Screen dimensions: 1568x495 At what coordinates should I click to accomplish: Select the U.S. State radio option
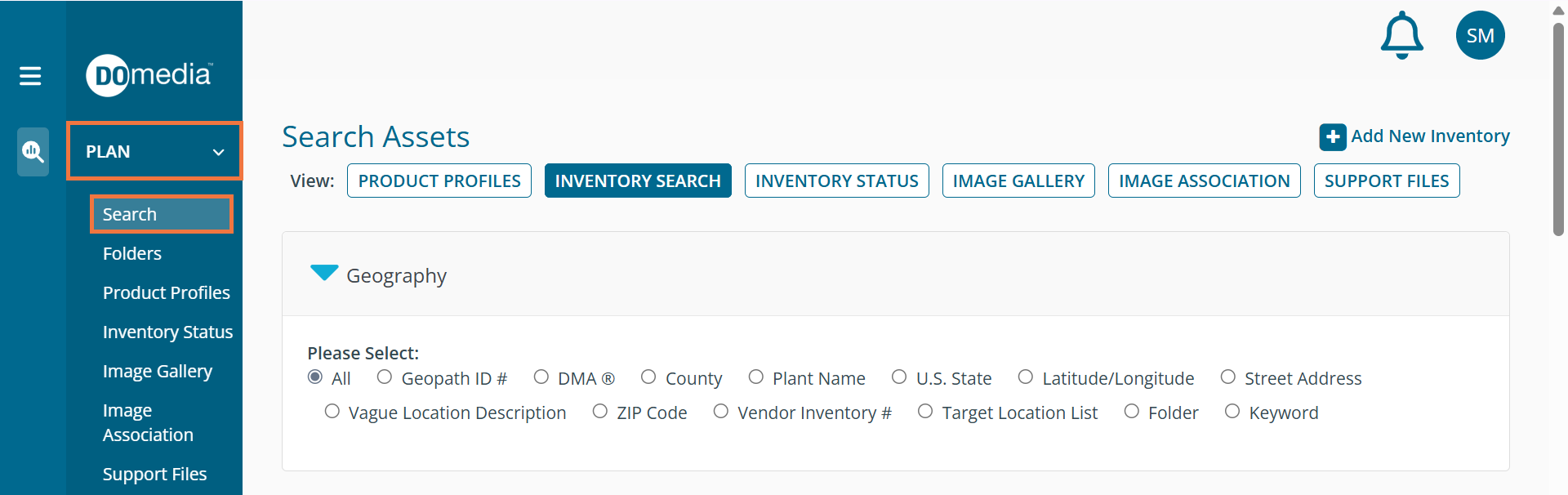coord(899,377)
